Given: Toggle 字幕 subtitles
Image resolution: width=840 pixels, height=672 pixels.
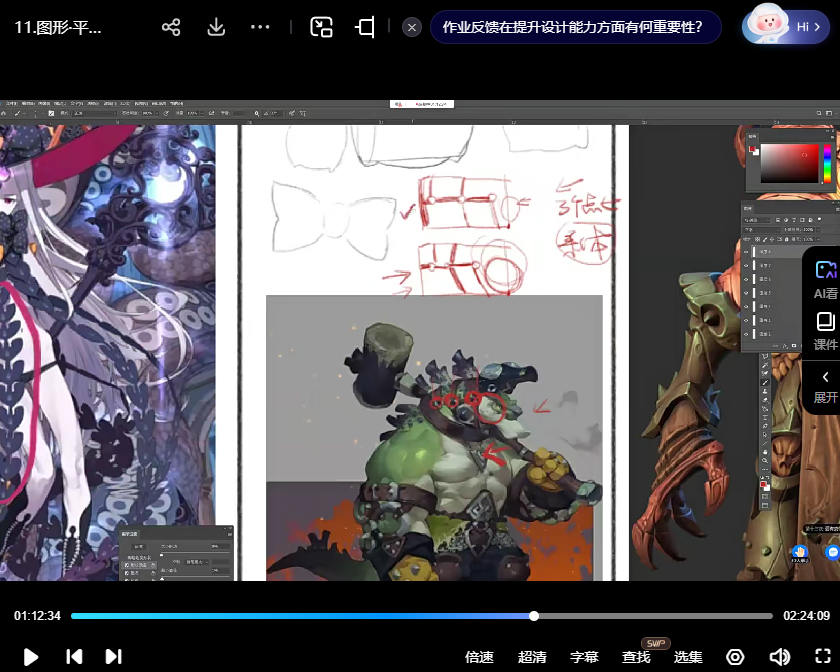Looking at the screenshot, I should tap(584, 657).
